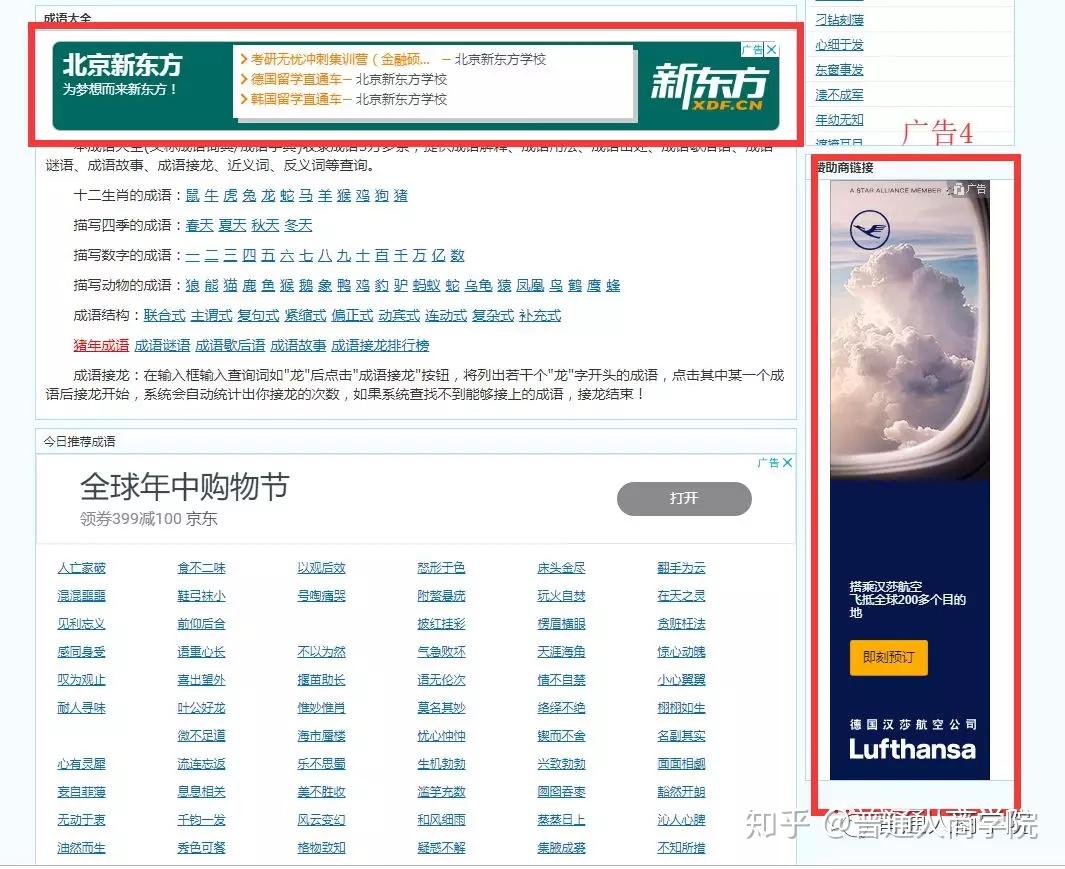The height and width of the screenshot is (869, 1065).
Task: Open idiom structure link 紧缩式
Action: (x=305, y=315)
